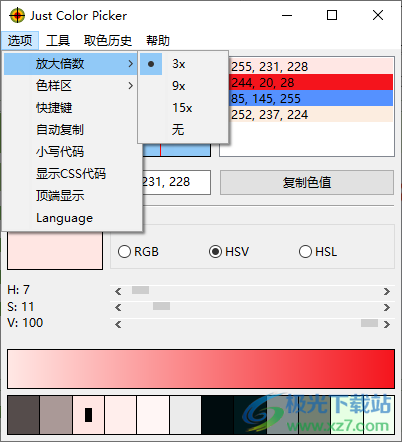402x442 pixels.
Task: Click the H slider thumb
Action: coord(140,290)
